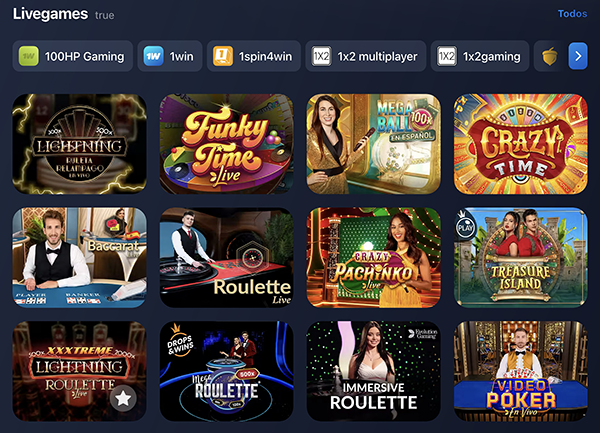Select the 1win provider filter
The height and width of the screenshot is (433, 600).
pyautogui.click(x=170, y=56)
